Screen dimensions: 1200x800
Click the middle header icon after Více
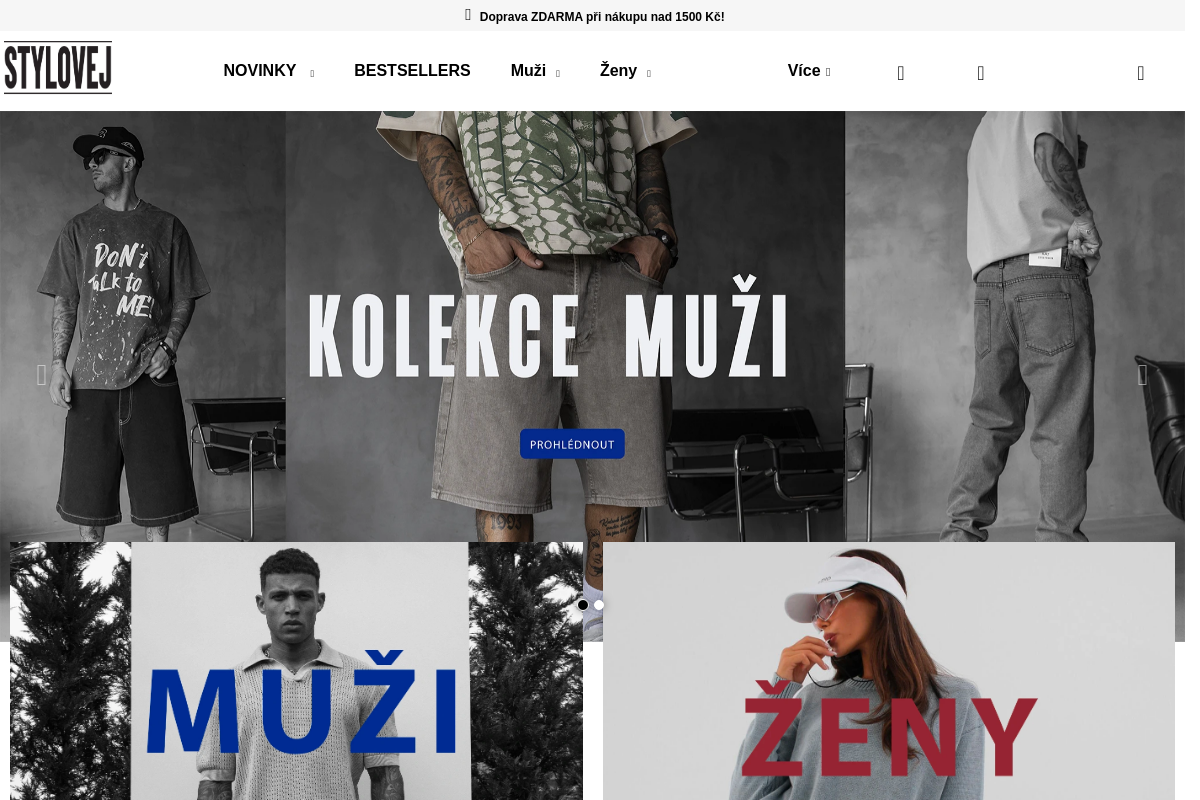coord(981,73)
